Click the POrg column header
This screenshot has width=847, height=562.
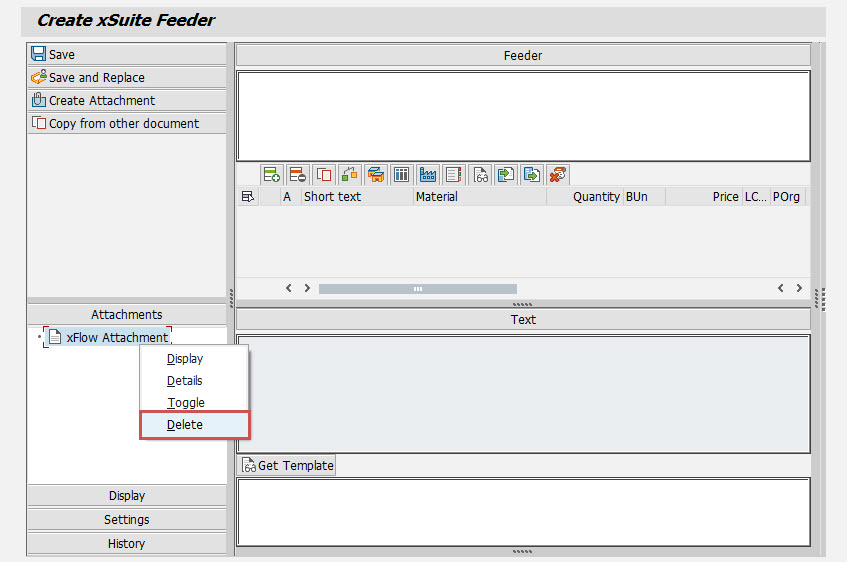(x=788, y=197)
